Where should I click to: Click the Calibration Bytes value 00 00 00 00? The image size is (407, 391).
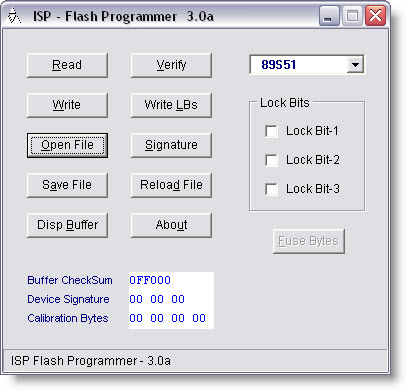pos(167,318)
